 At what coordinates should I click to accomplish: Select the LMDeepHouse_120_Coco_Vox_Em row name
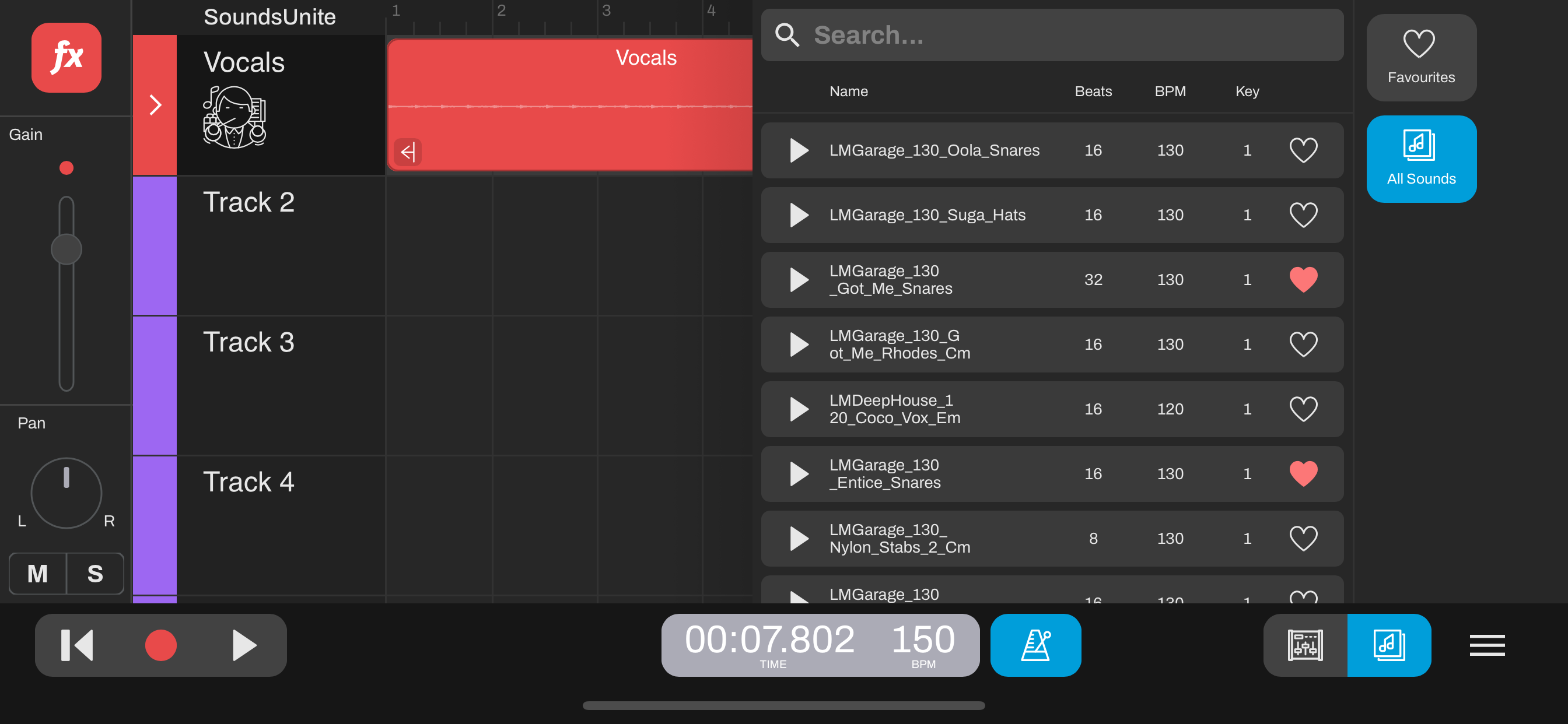pyautogui.click(x=895, y=409)
